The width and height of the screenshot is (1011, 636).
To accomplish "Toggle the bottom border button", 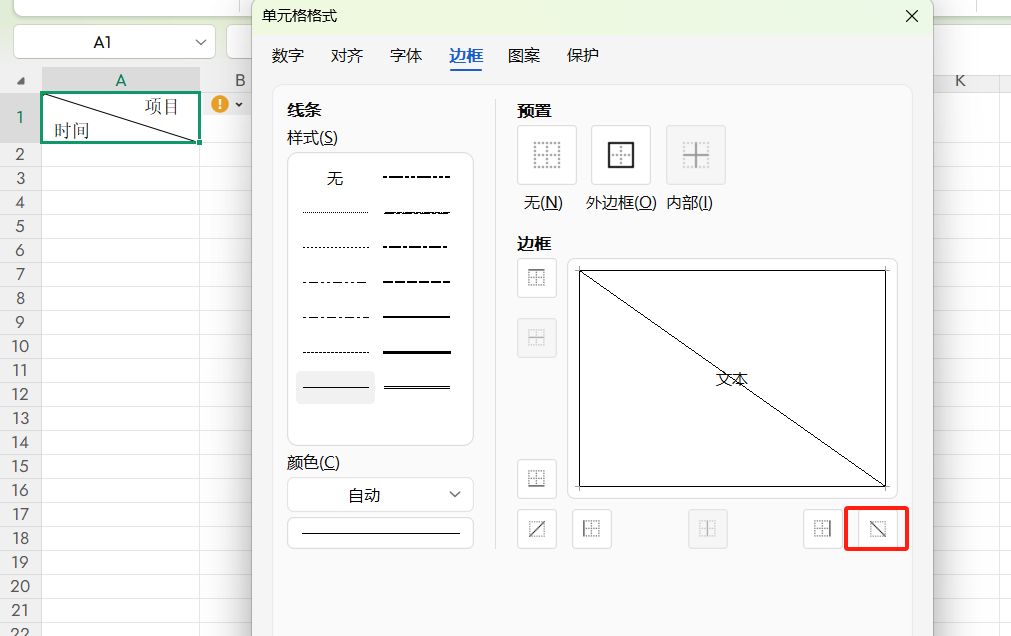I will coord(537,479).
